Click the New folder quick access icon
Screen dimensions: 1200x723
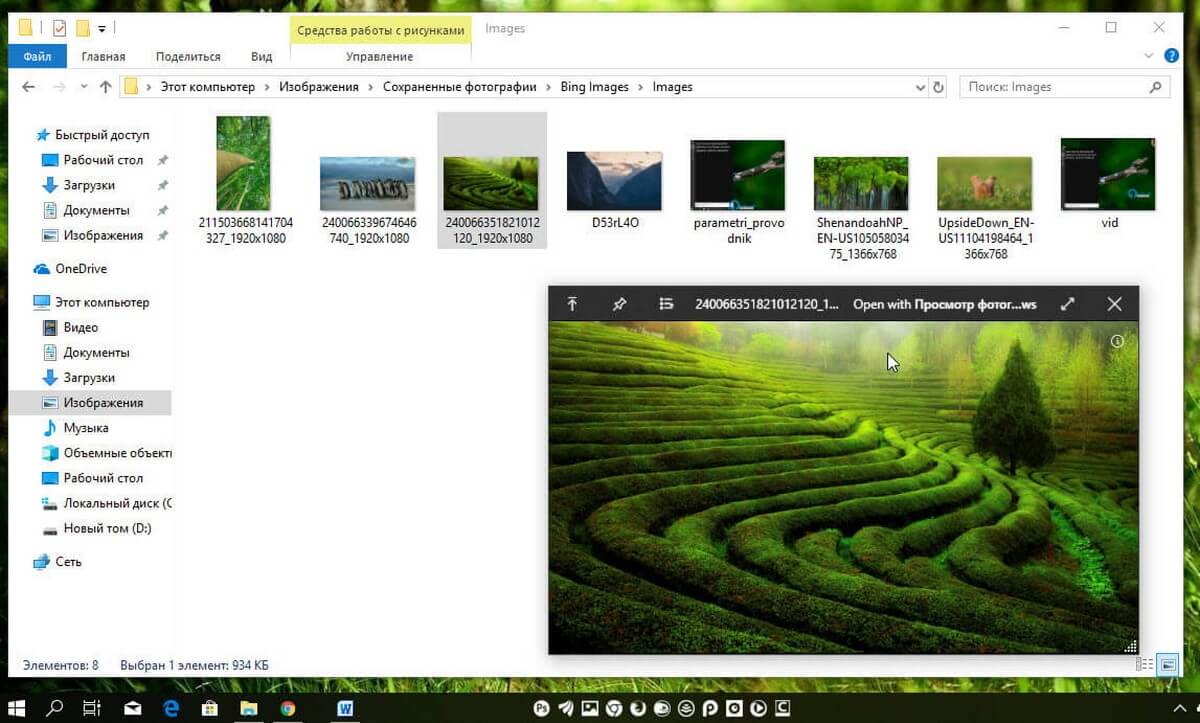[x=83, y=28]
